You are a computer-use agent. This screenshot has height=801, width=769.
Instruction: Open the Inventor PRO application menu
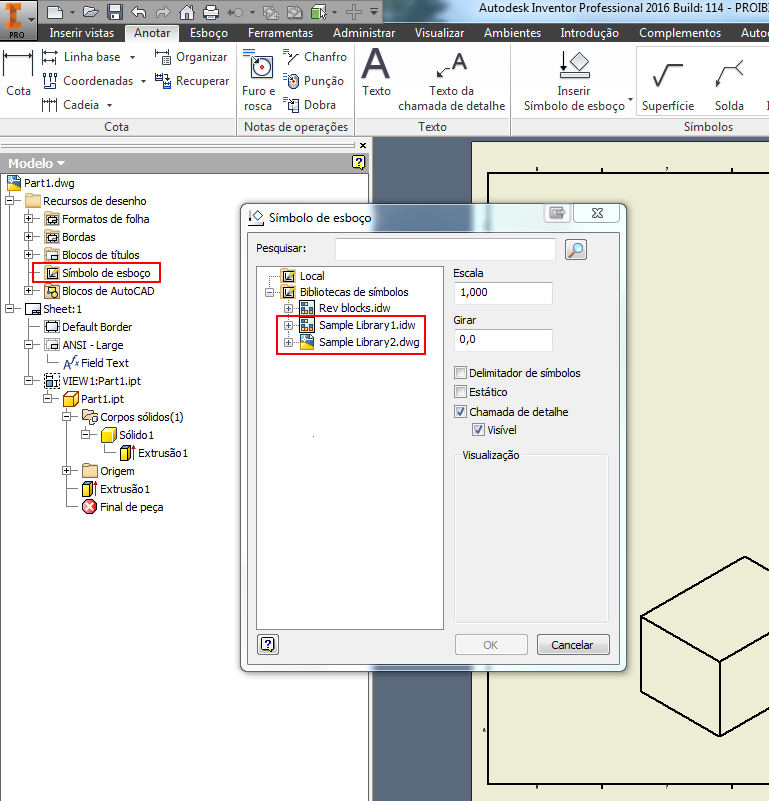click(x=18, y=20)
